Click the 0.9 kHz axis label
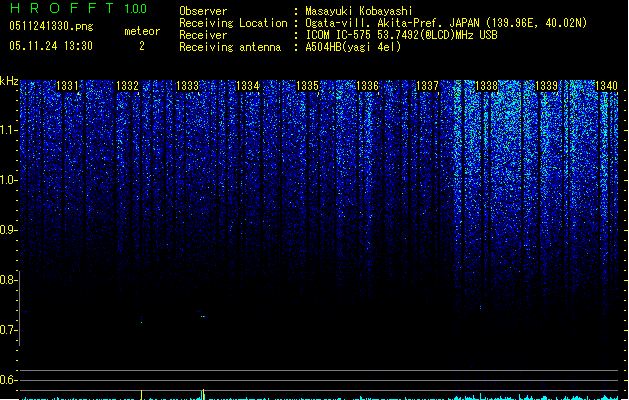The width and height of the screenshot is (629, 400). (7, 230)
